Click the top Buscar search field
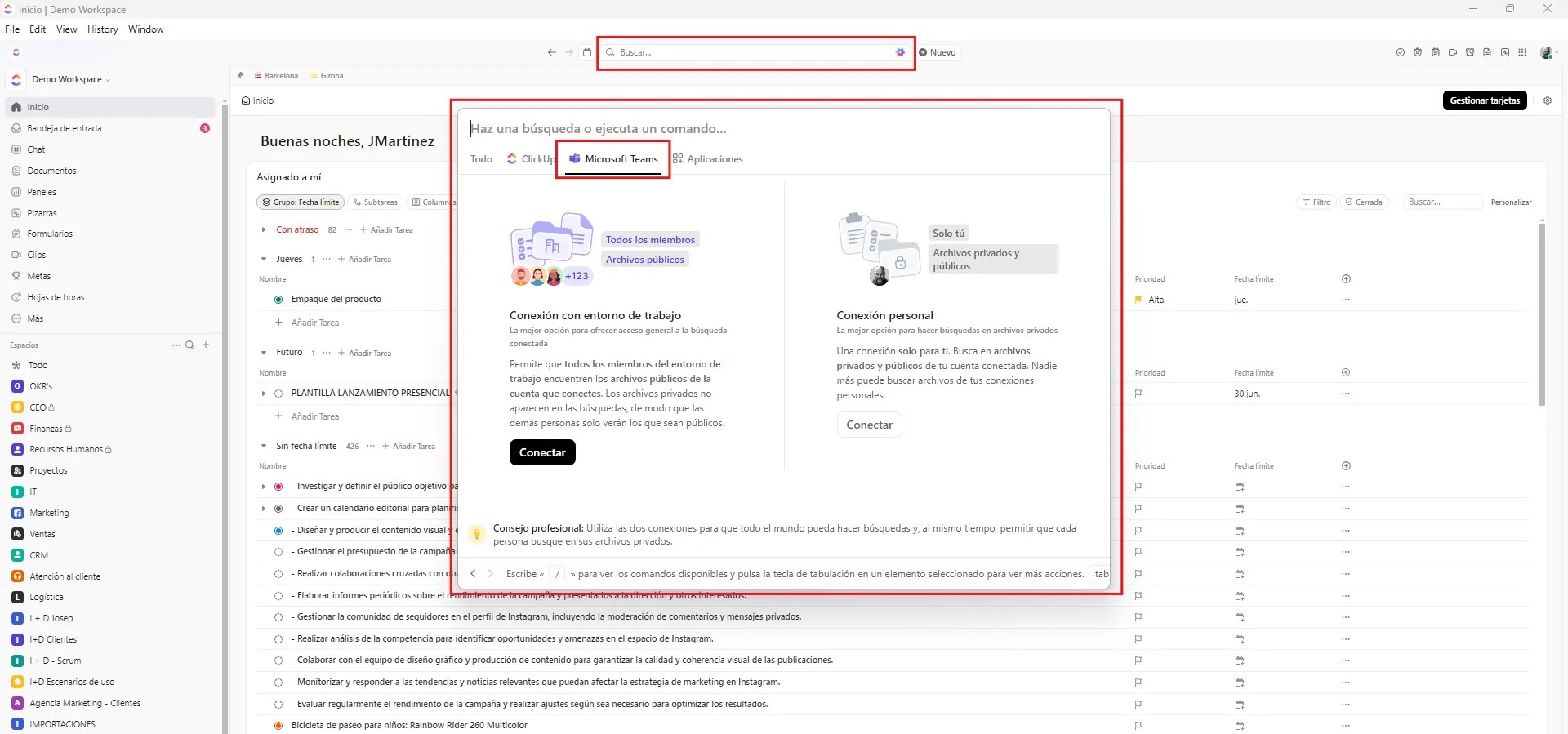 [x=755, y=52]
